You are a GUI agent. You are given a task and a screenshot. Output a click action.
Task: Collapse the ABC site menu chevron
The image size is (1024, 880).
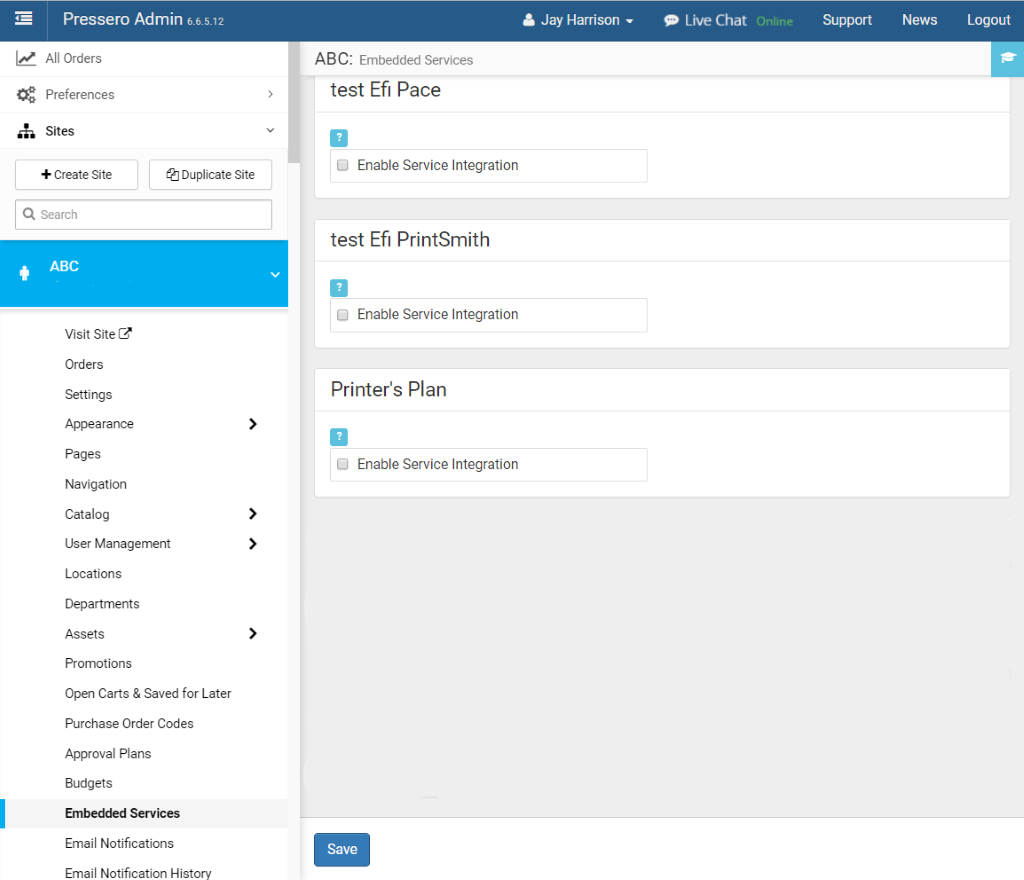coord(275,274)
